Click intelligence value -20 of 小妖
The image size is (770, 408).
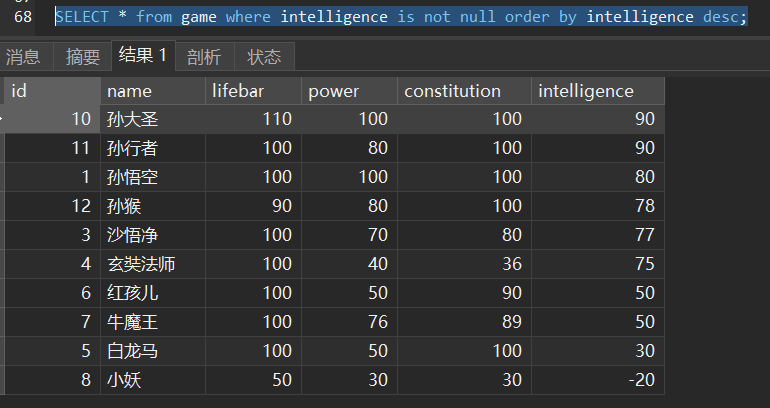click(598, 380)
